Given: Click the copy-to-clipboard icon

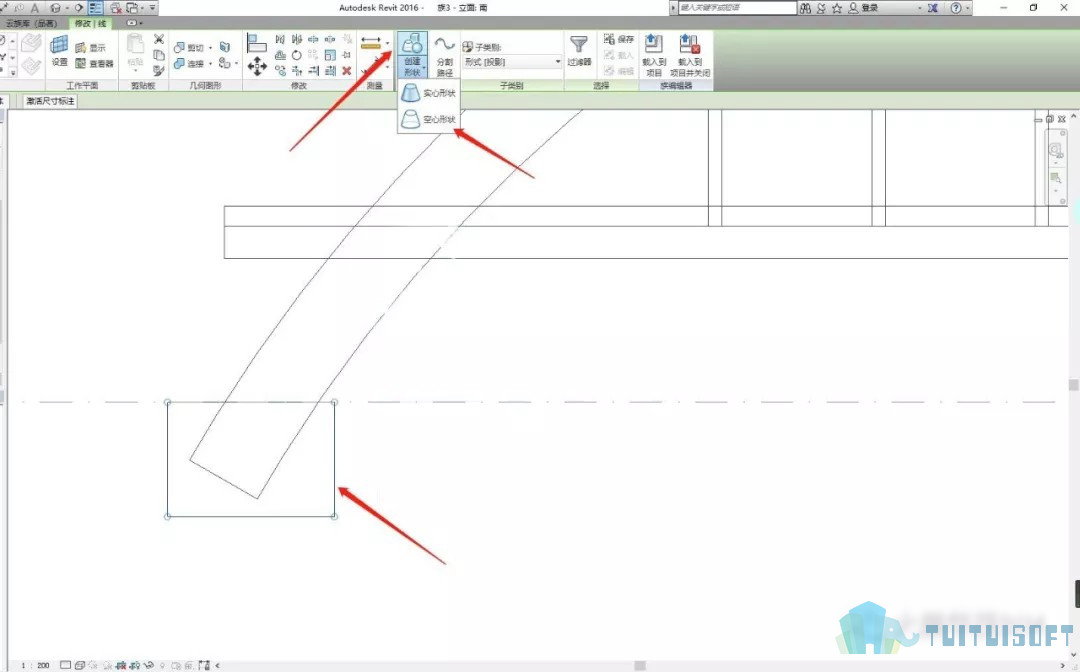Looking at the screenshot, I should click(159, 55).
